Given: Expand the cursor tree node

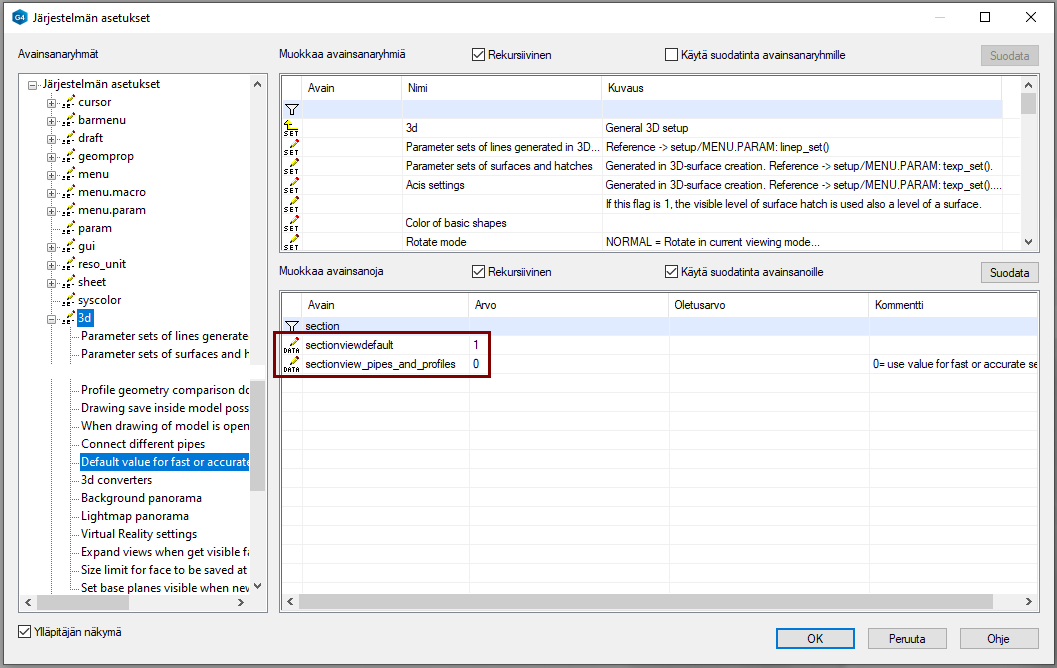Looking at the screenshot, I should pos(52,102).
